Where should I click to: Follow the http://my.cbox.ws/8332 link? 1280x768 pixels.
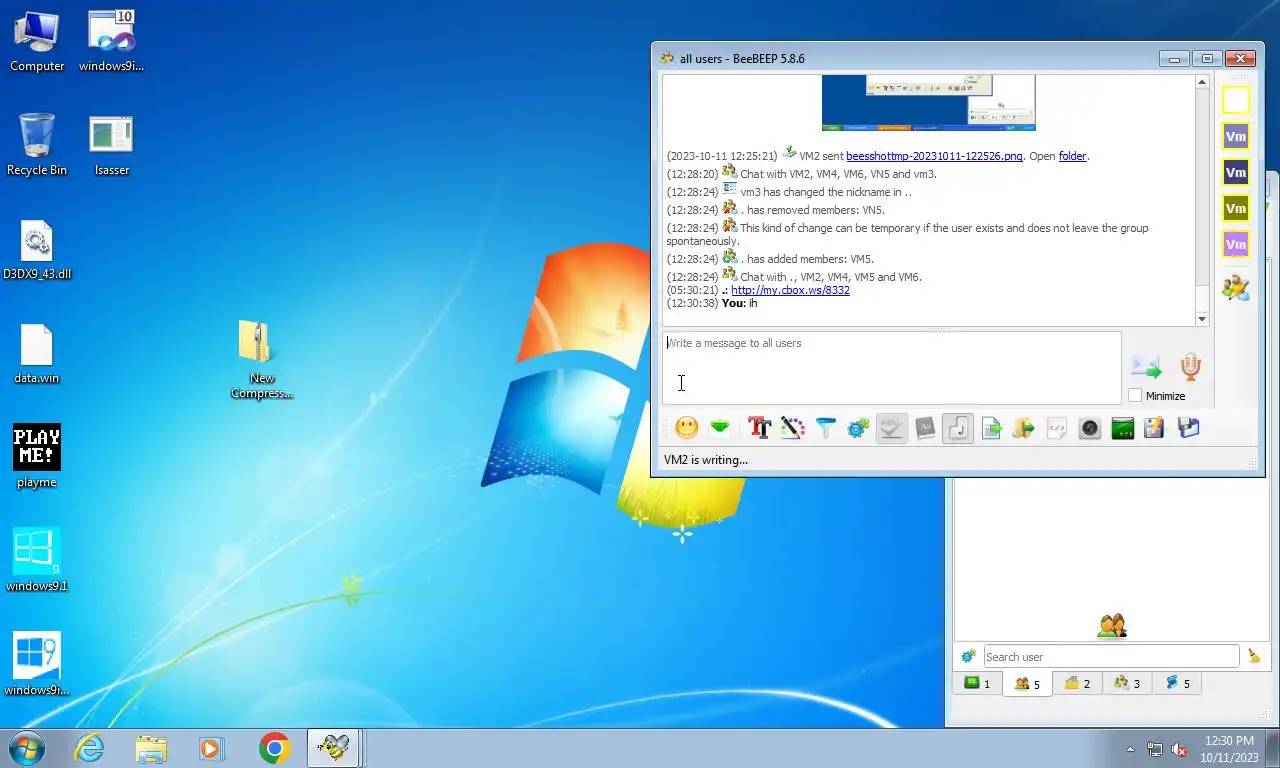[x=790, y=290]
